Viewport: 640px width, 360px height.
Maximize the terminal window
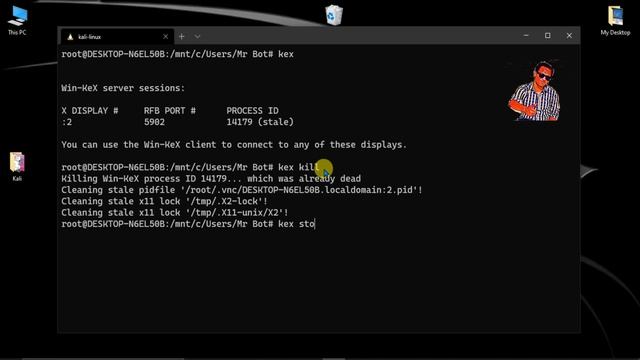[548, 36]
